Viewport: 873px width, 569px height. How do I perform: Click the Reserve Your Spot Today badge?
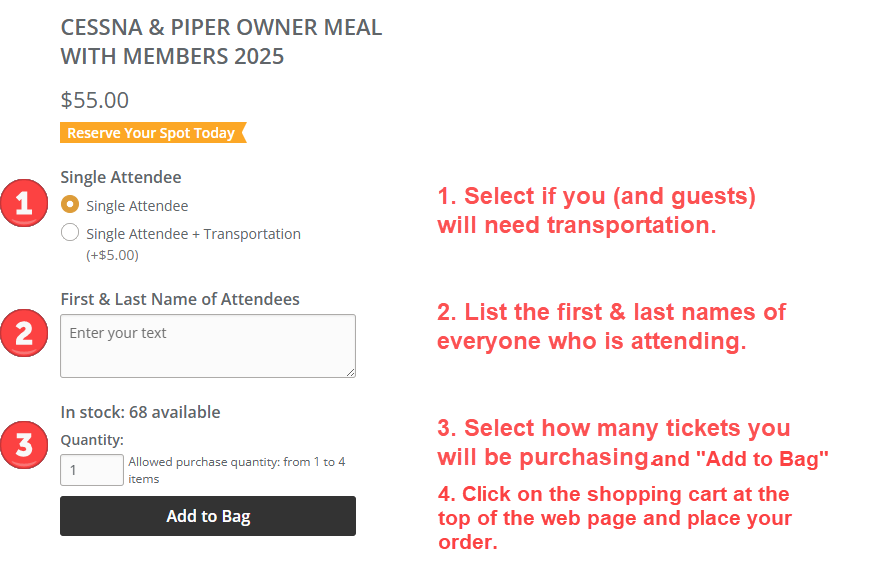tap(153, 133)
